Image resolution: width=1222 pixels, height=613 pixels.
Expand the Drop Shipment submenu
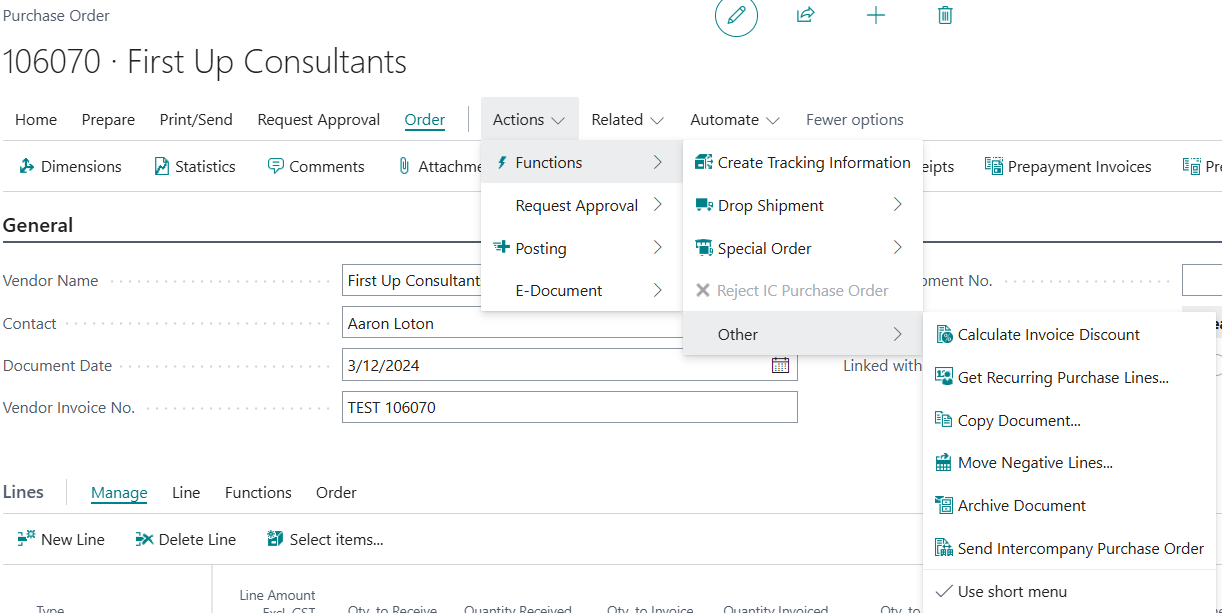pos(802,205)
